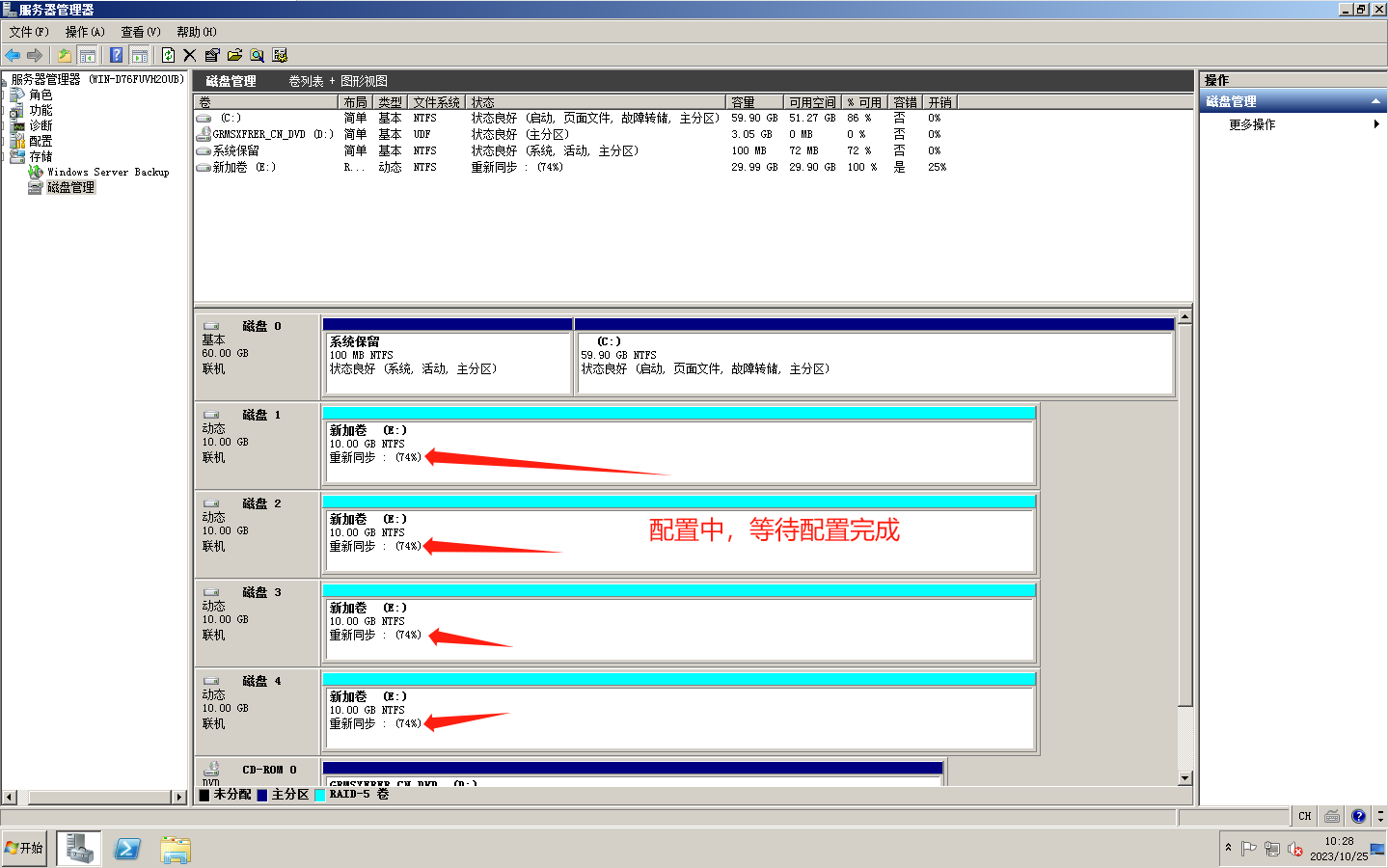The height and width of the screenshot is (868, 1388).
Task: Click the black X delete toolbar icon
Action: click(x=189, y=55)
